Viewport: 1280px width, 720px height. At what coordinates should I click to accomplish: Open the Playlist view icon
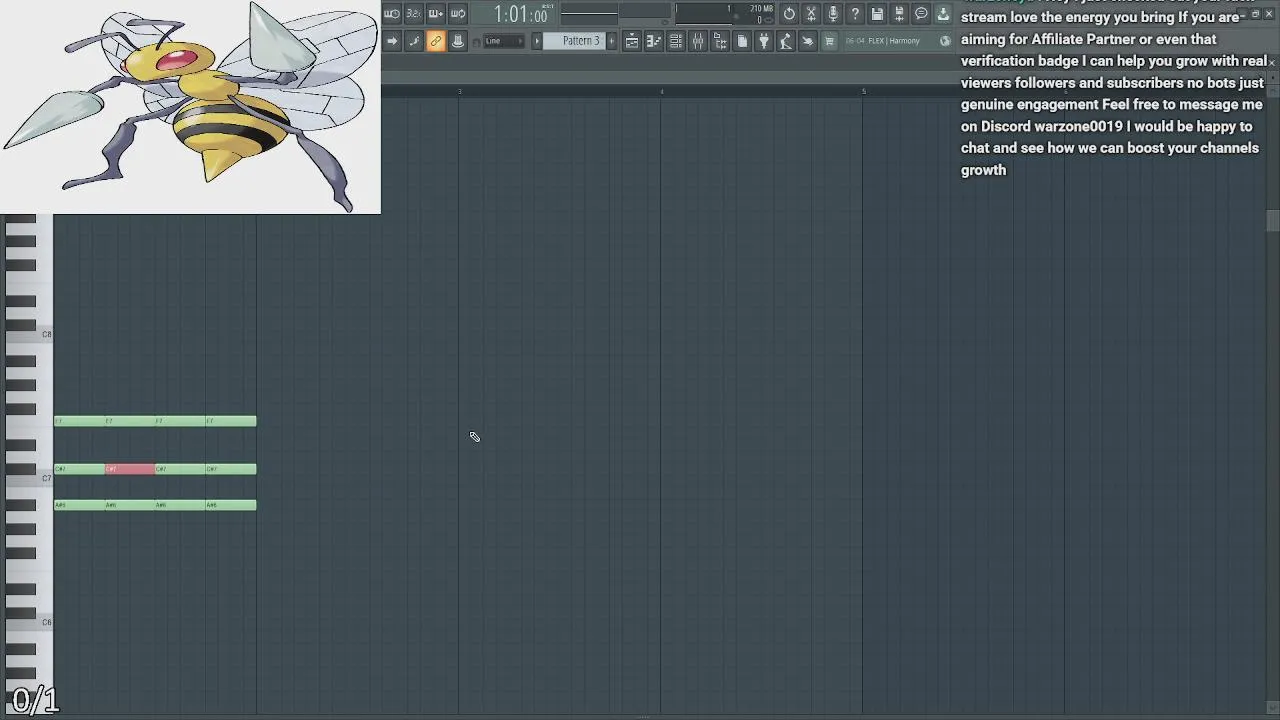632,41
